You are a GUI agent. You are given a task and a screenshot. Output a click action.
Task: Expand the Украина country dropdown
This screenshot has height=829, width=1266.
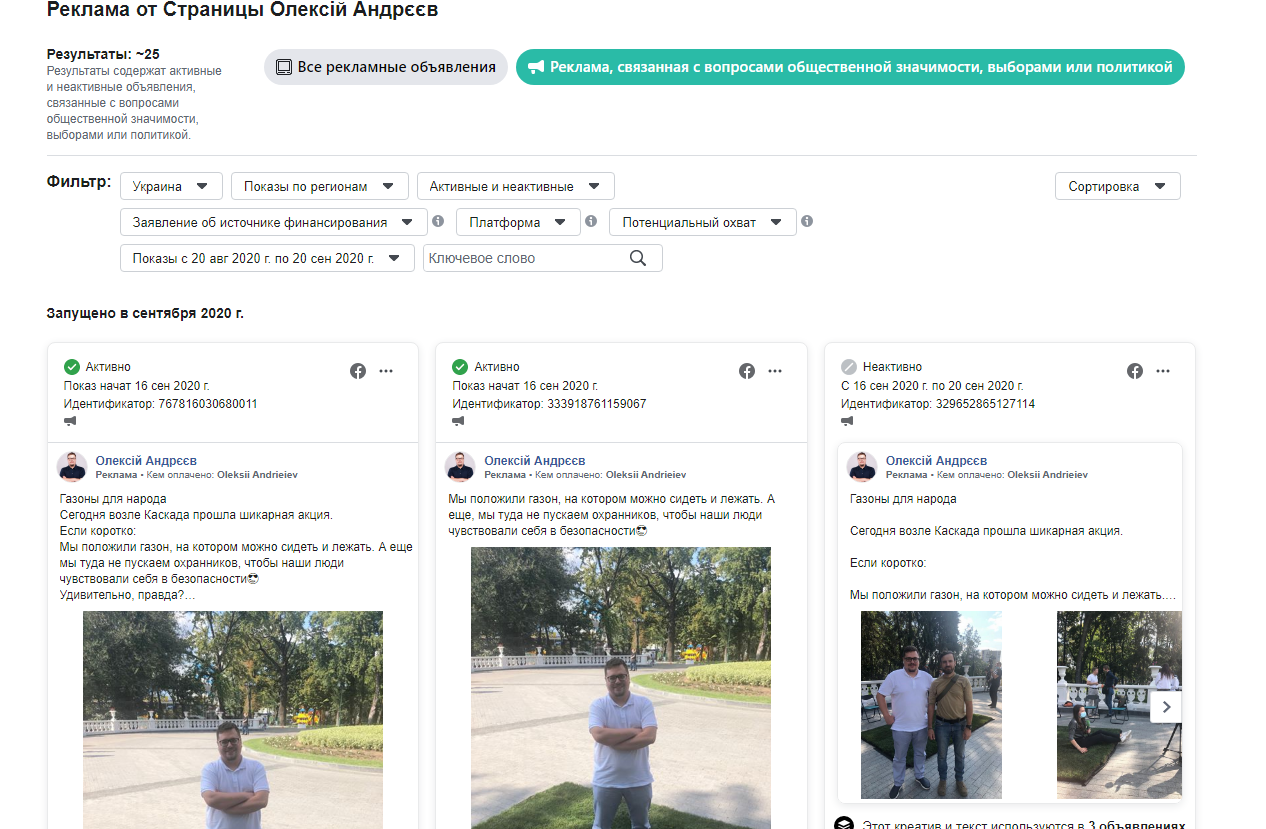click(171, 186)
